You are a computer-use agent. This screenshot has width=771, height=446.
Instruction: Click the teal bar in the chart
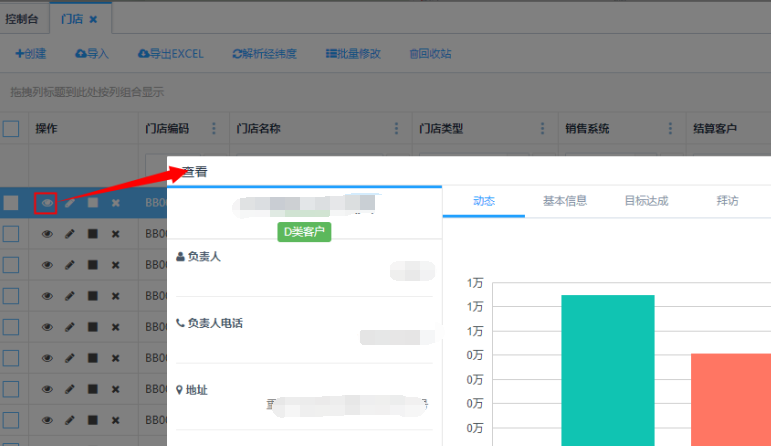(x=608, y=370)
